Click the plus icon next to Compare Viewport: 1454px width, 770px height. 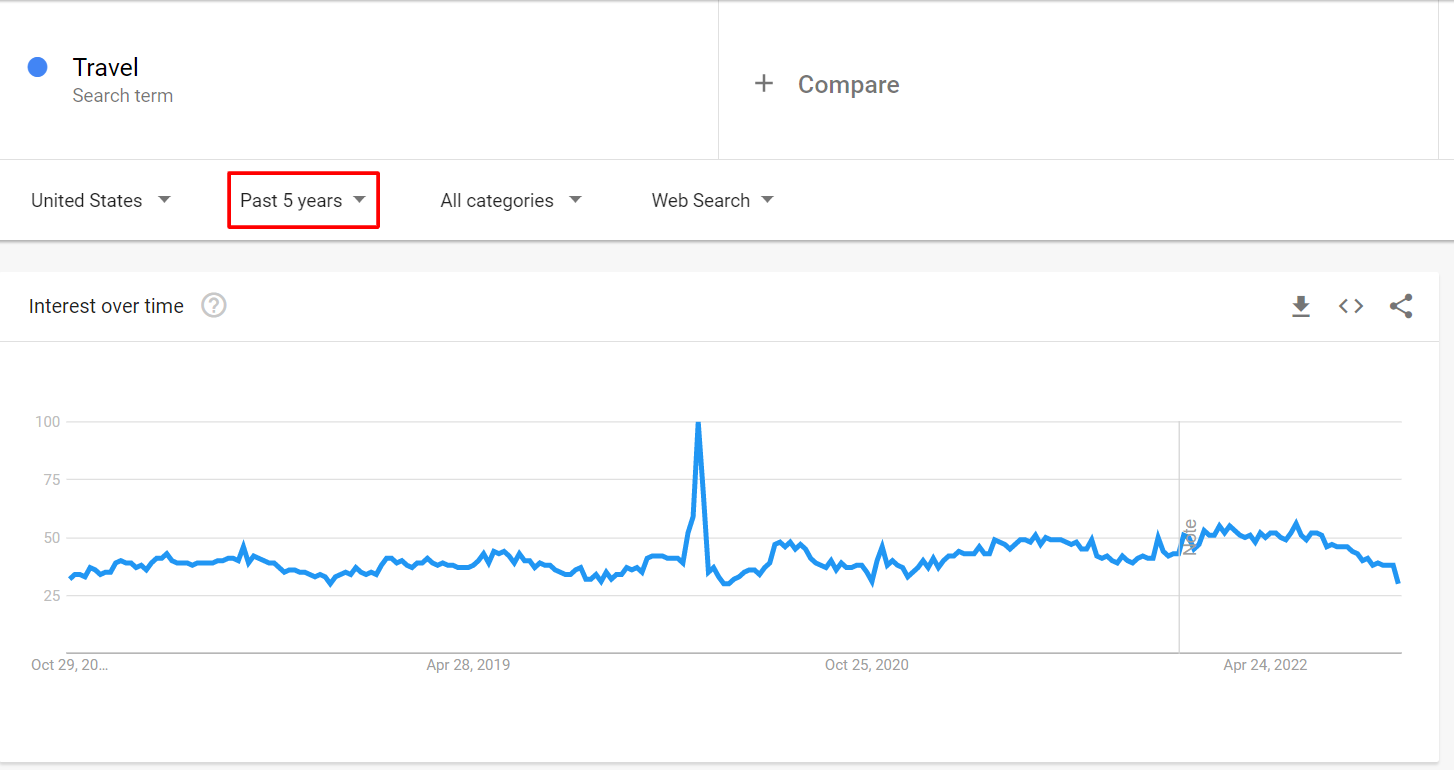[764, 84]
